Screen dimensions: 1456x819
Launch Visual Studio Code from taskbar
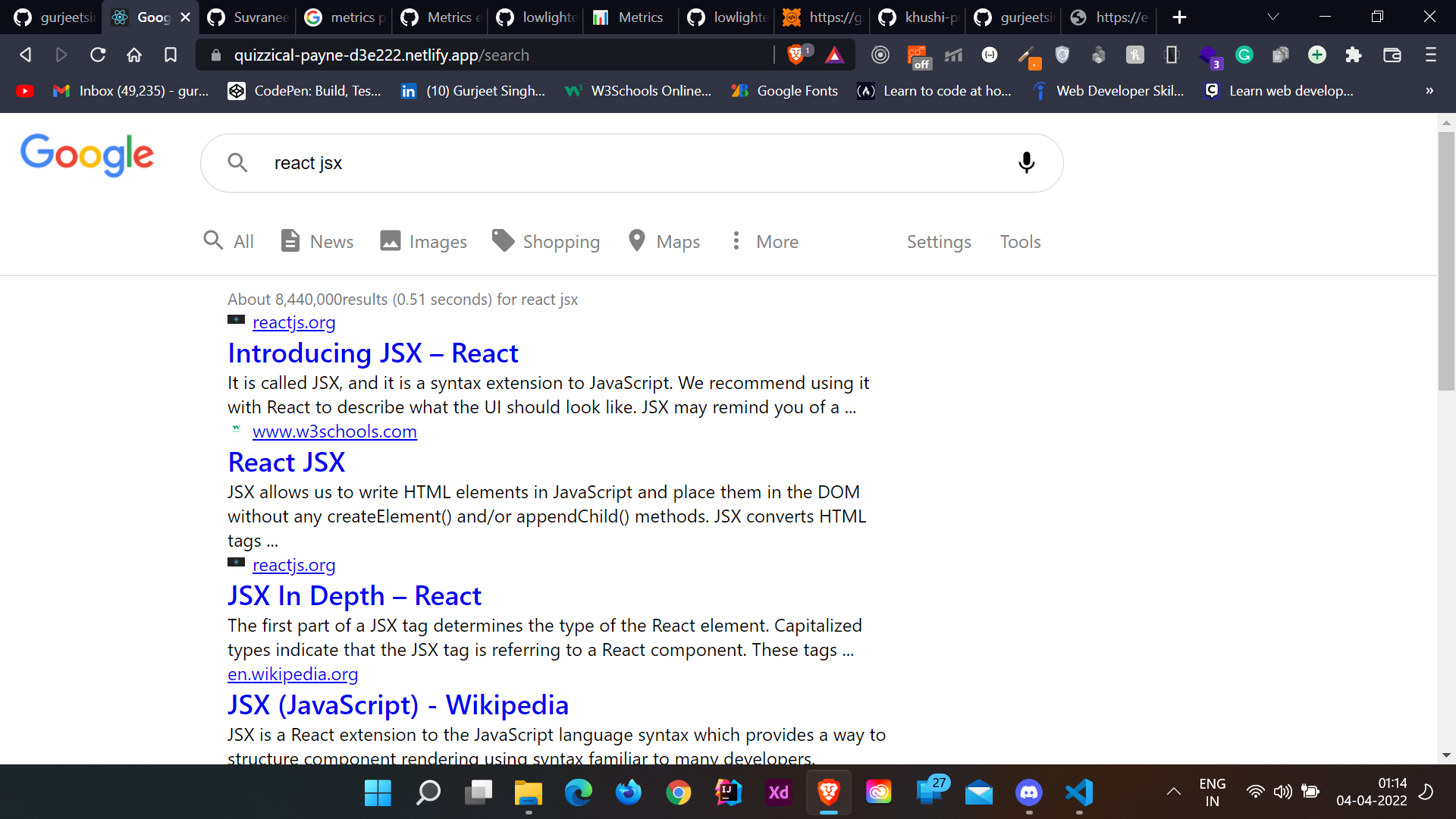click(x=1079, y=792)
